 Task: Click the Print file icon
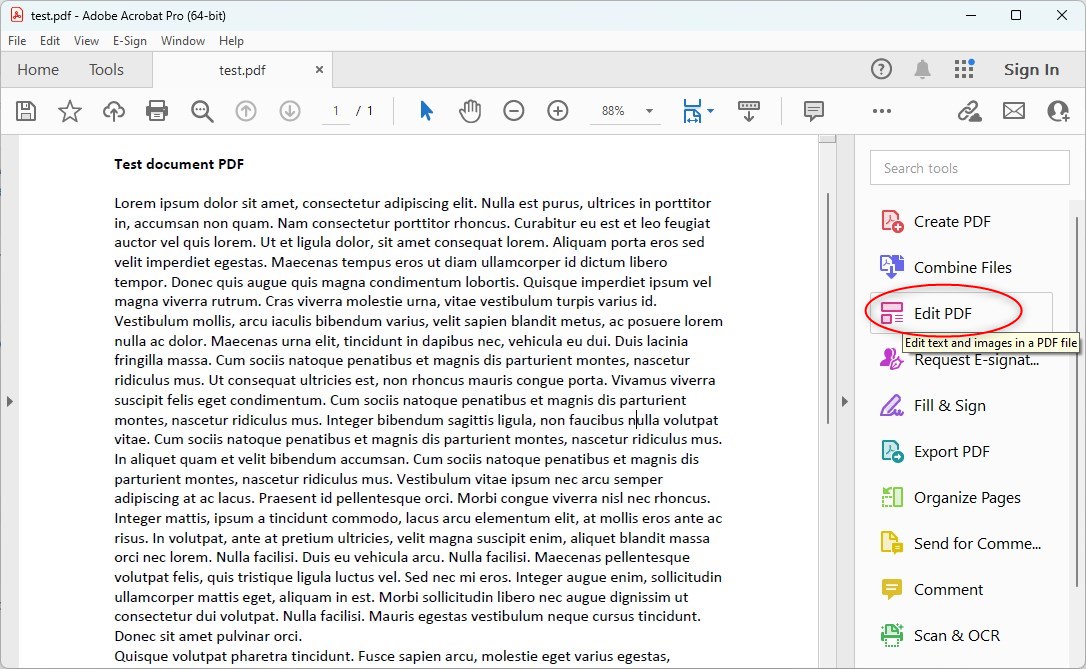(x=157, y=111)
